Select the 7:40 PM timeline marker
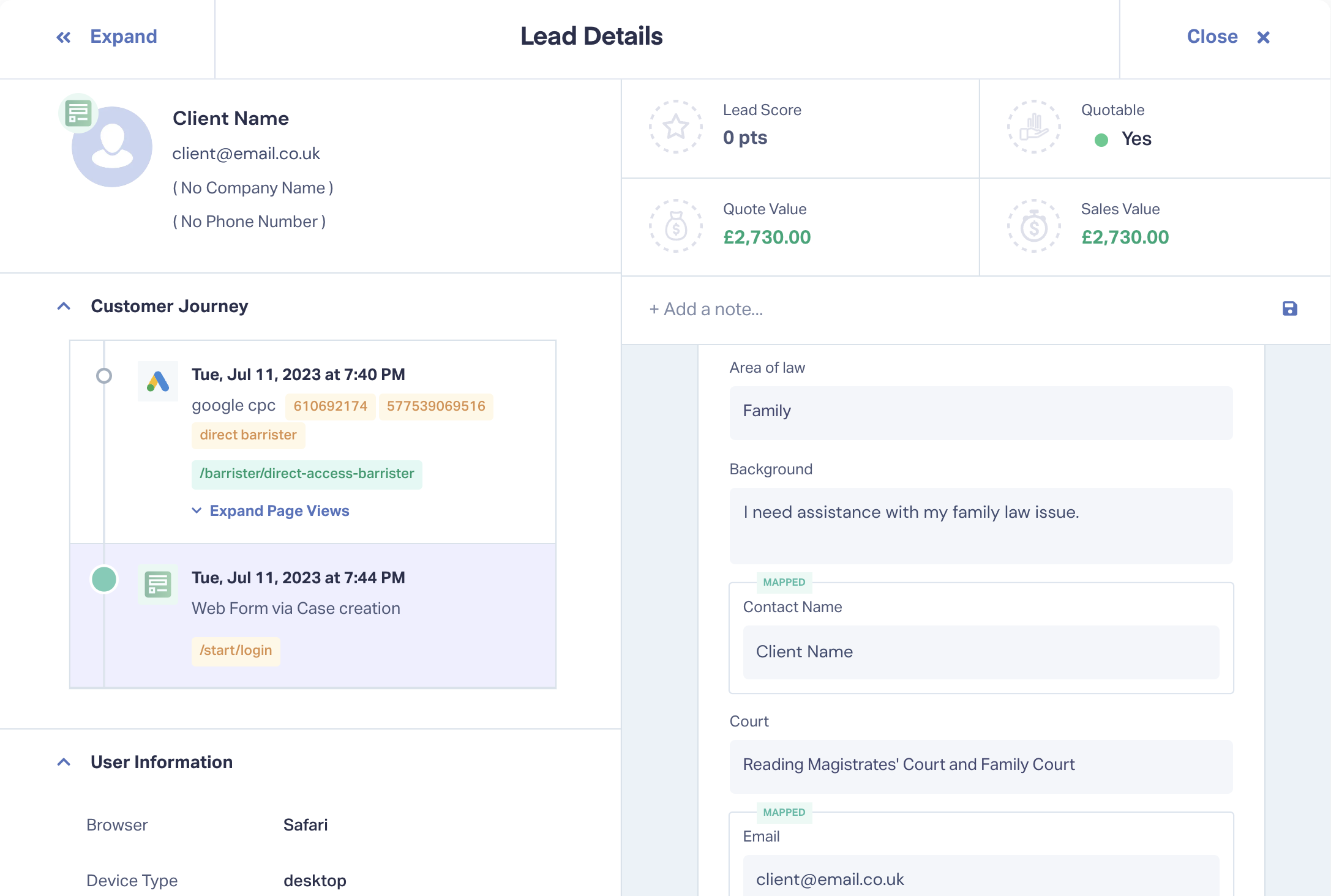 click(104, 375)
